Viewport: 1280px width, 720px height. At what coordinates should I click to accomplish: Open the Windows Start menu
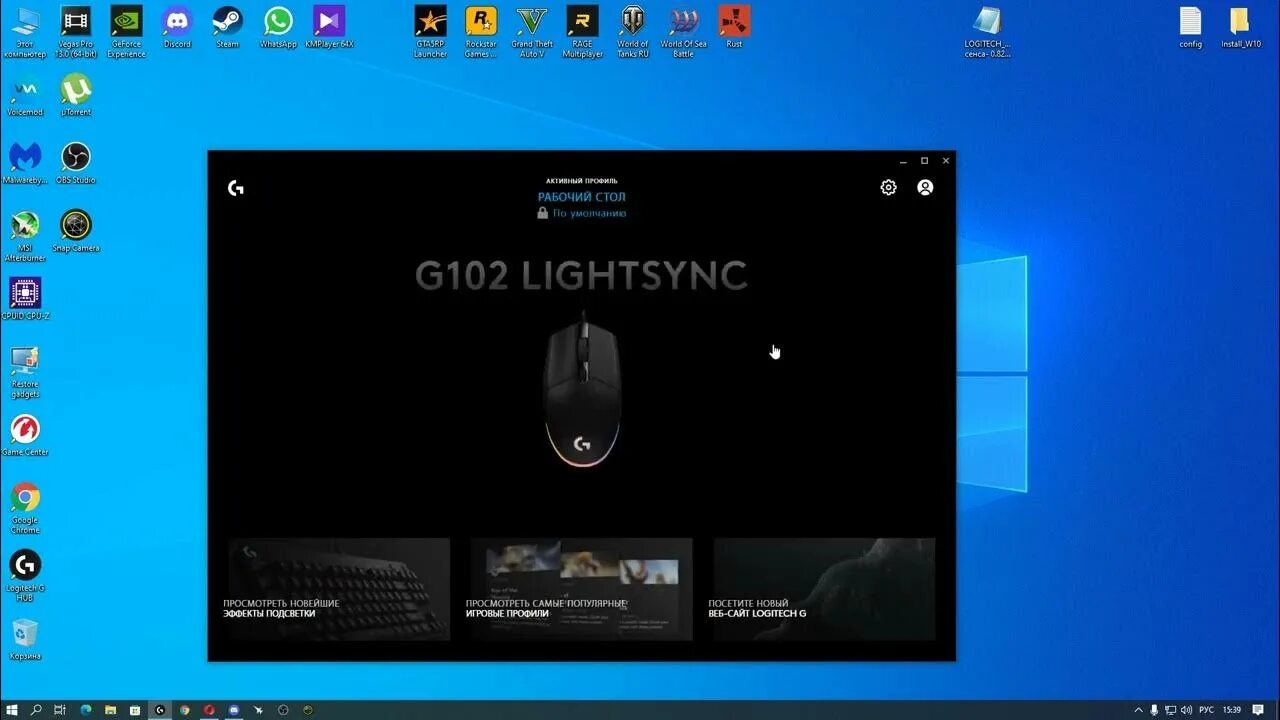(x=12, y=710)
